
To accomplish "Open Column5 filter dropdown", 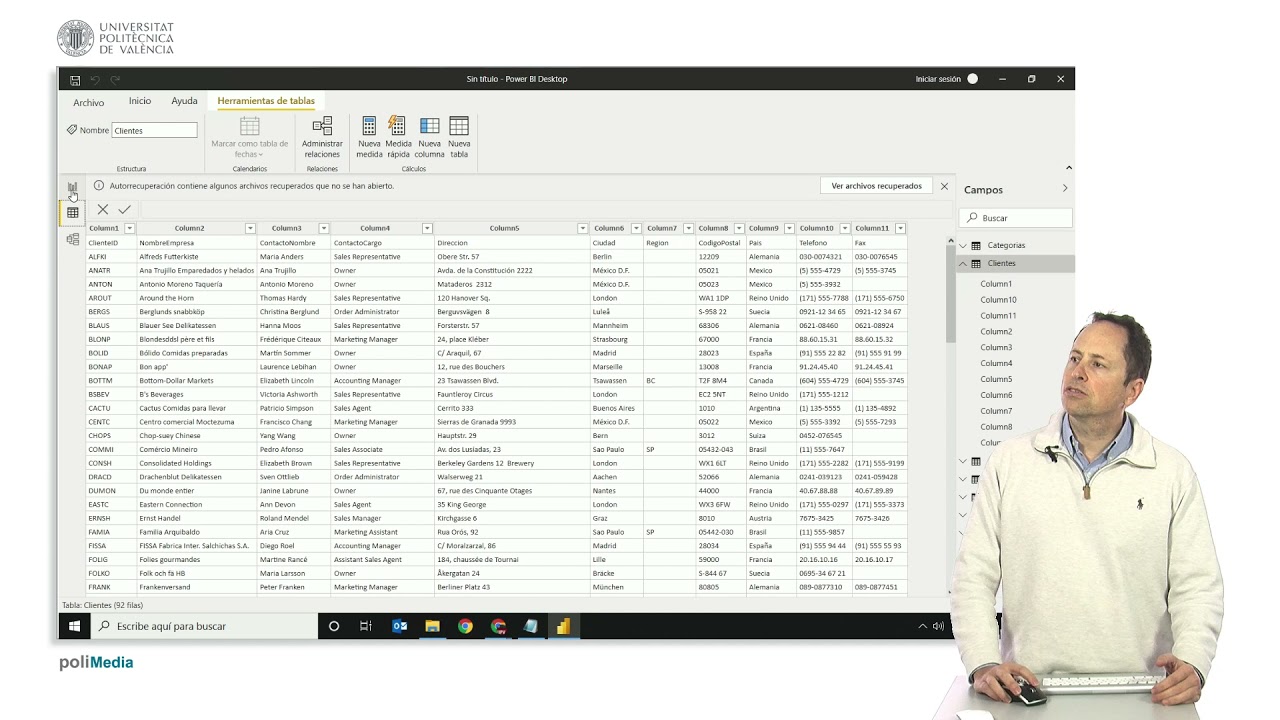I will coord(583,229).
